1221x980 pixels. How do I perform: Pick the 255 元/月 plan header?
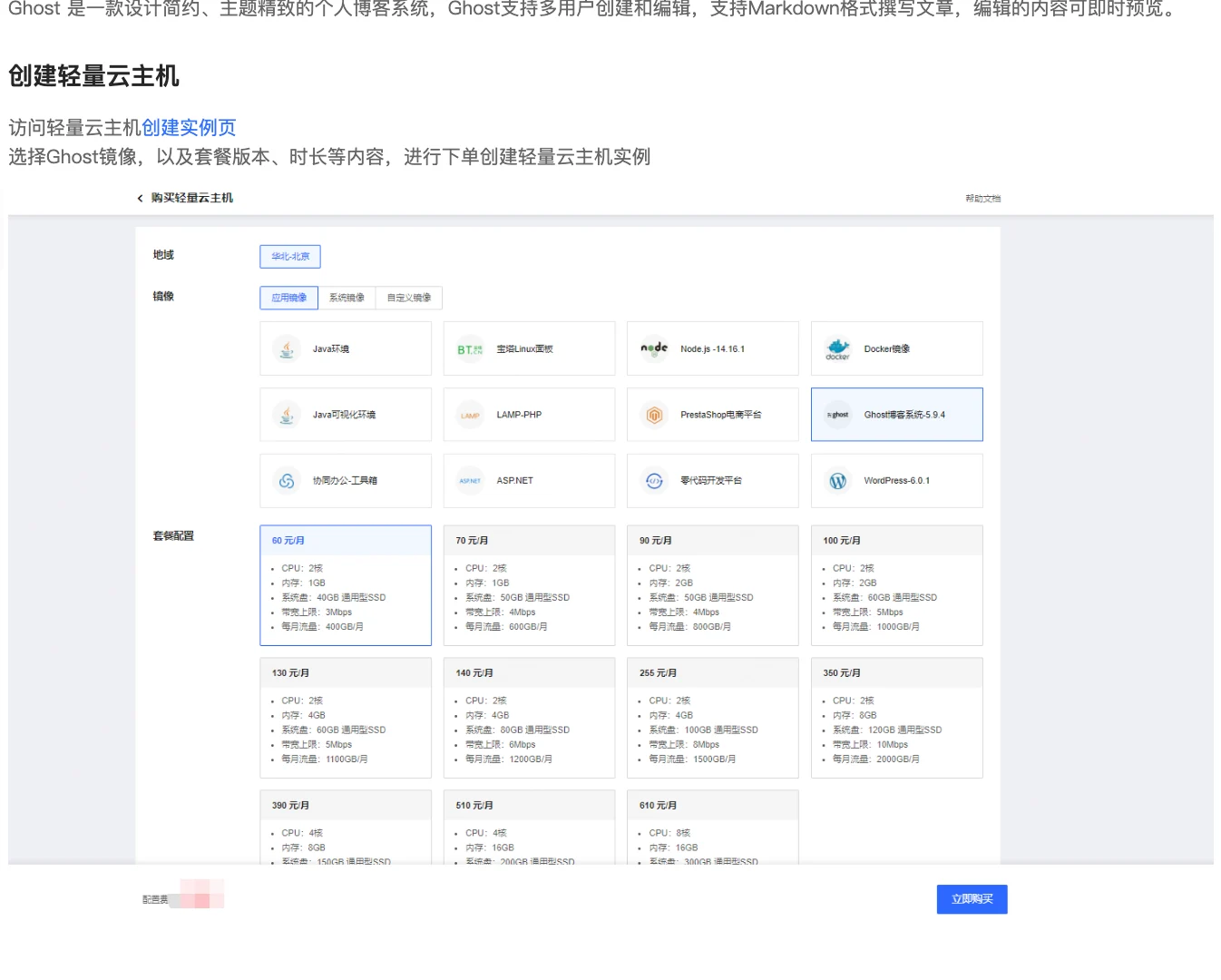pos(713,673)
